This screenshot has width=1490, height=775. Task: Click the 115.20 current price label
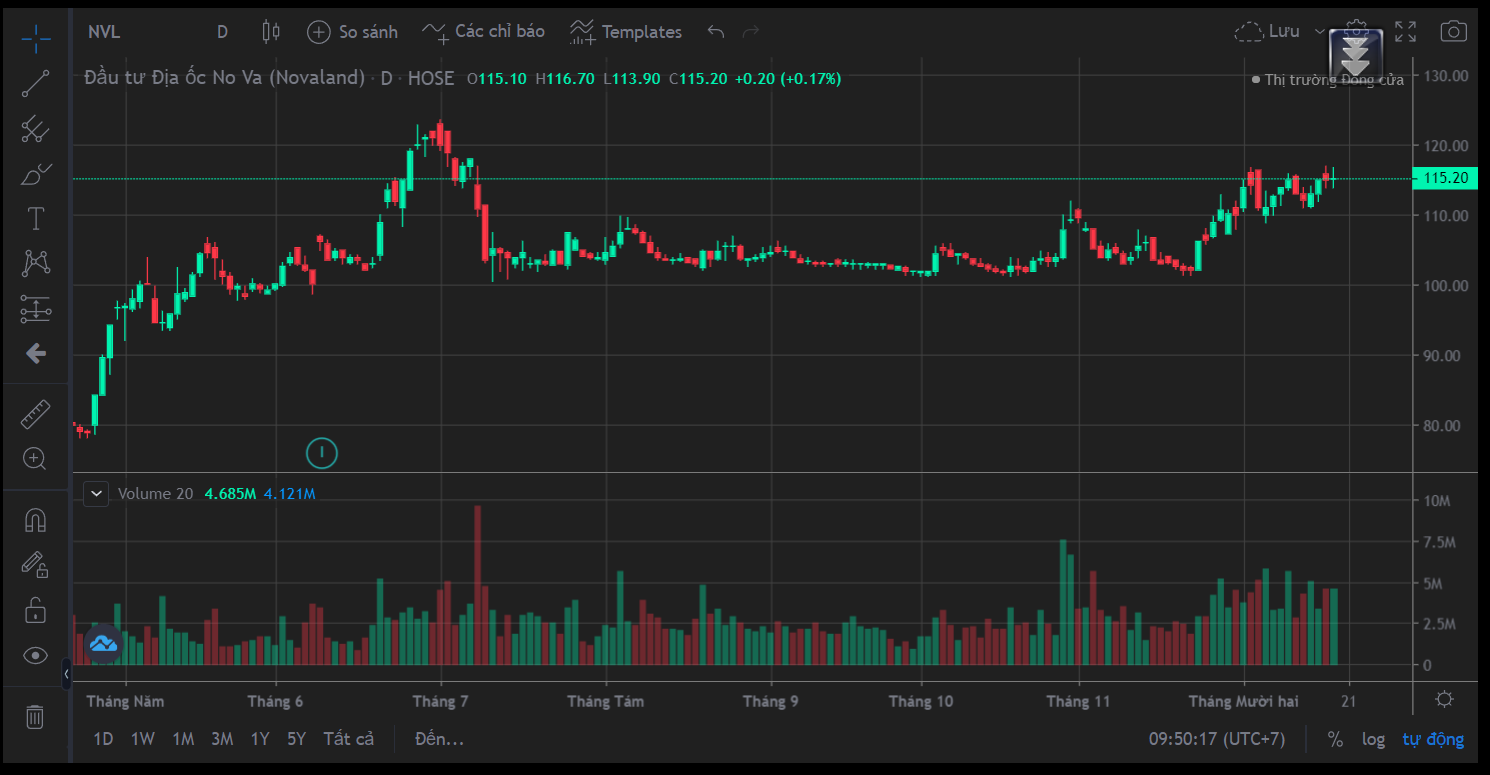point(1444,178)
